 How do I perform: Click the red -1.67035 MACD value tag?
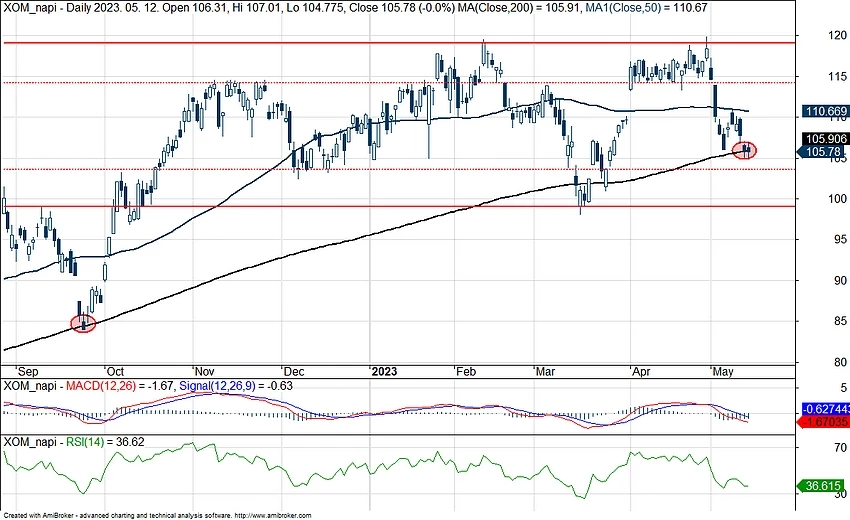coord(825,422)
